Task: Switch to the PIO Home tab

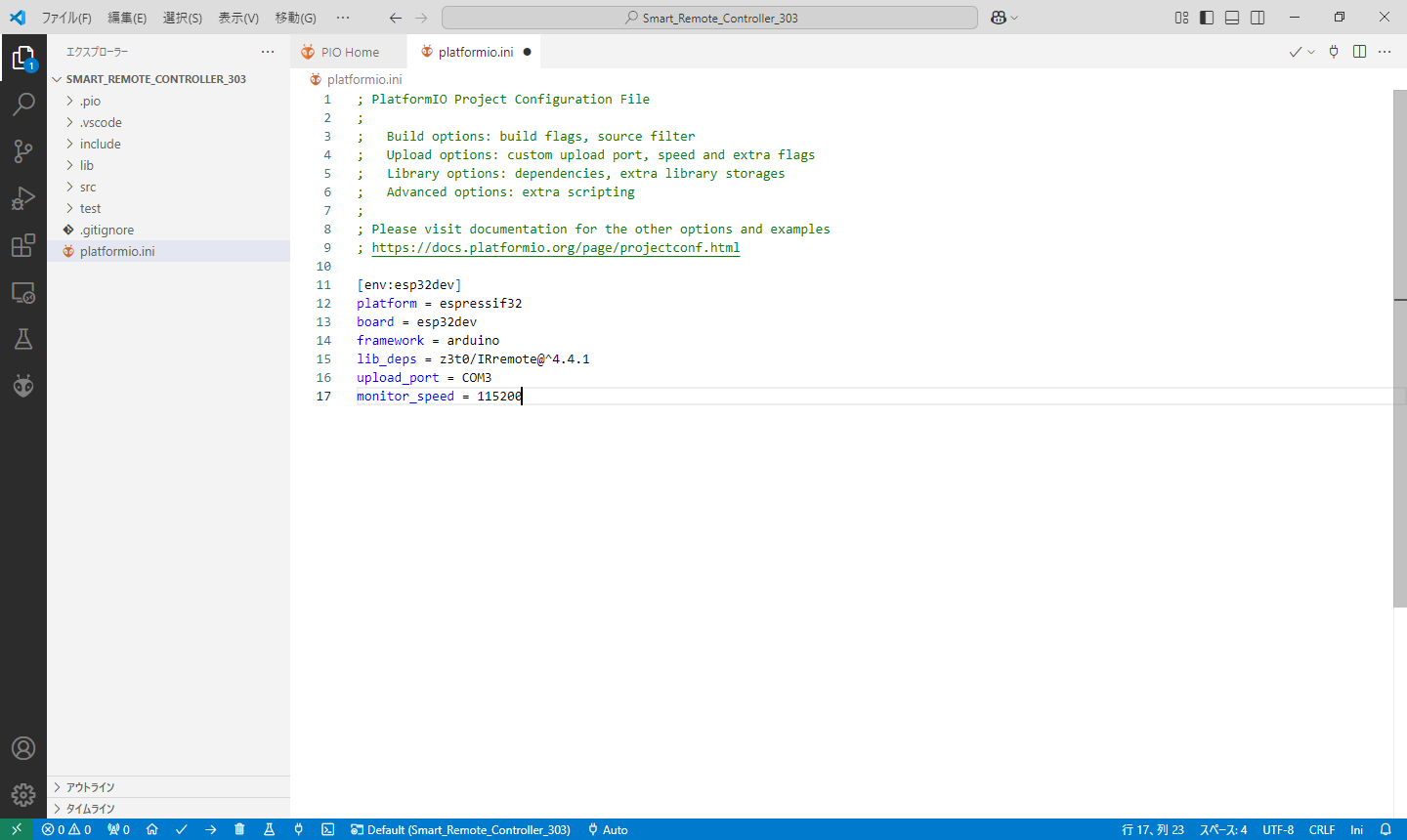Action: [x=350, y=52]
